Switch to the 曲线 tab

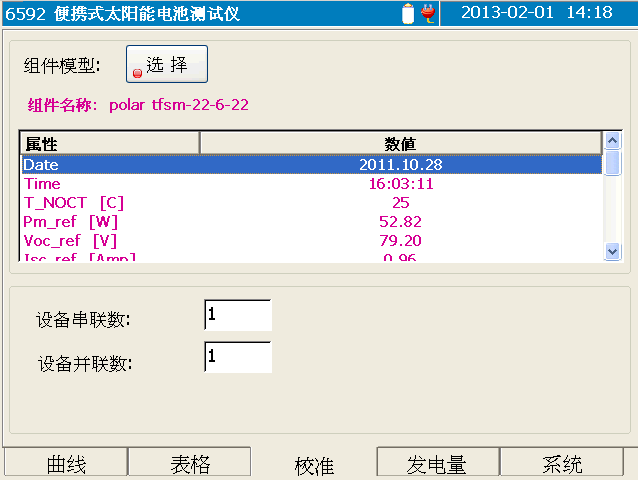(x=66, y=464)
